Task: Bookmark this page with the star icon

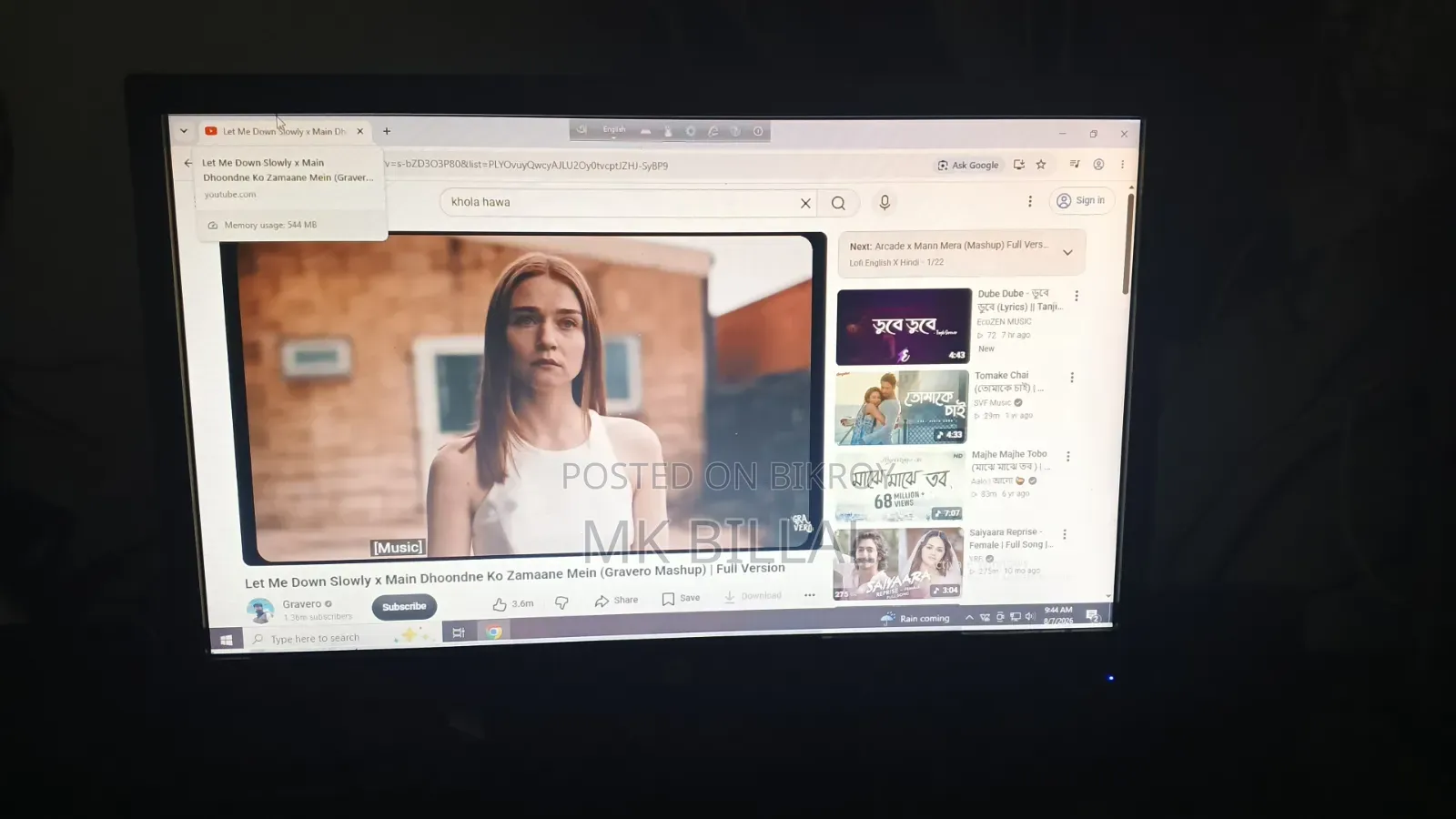Action: [1041, 165]
